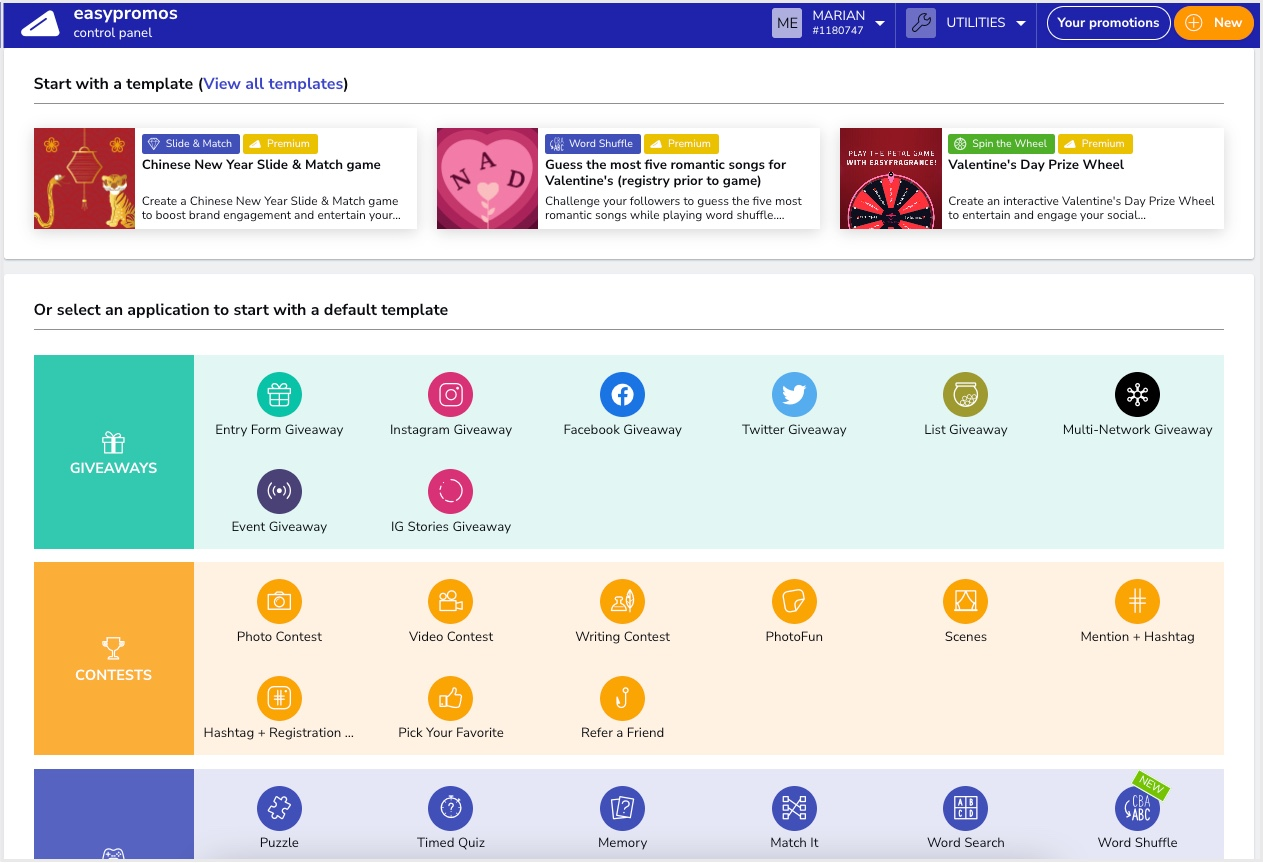Pick the Mention + Hashtag icon
Viewport: 1263px width, 863px height.
point(1137,602)
